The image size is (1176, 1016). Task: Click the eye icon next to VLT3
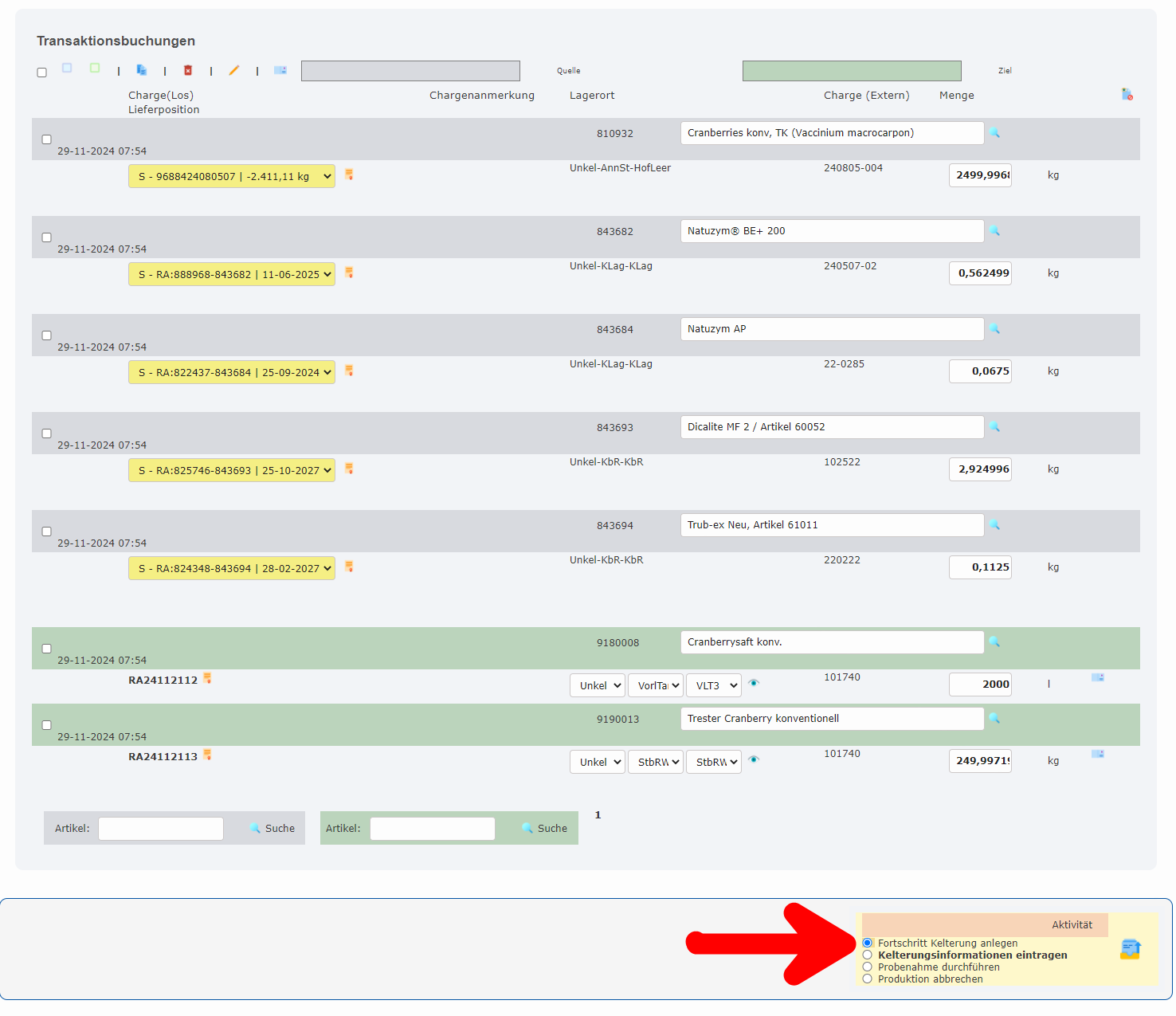click(754, 684)
